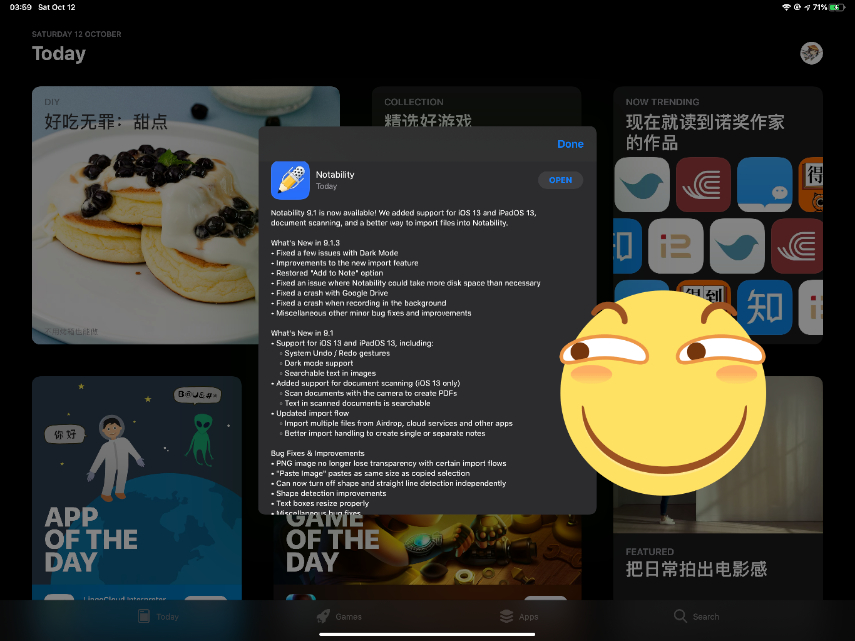Screen dimensions: 855x641
Task: Tap the white i2 app icon in the trending middle row
Action: [x=676, y=246]
